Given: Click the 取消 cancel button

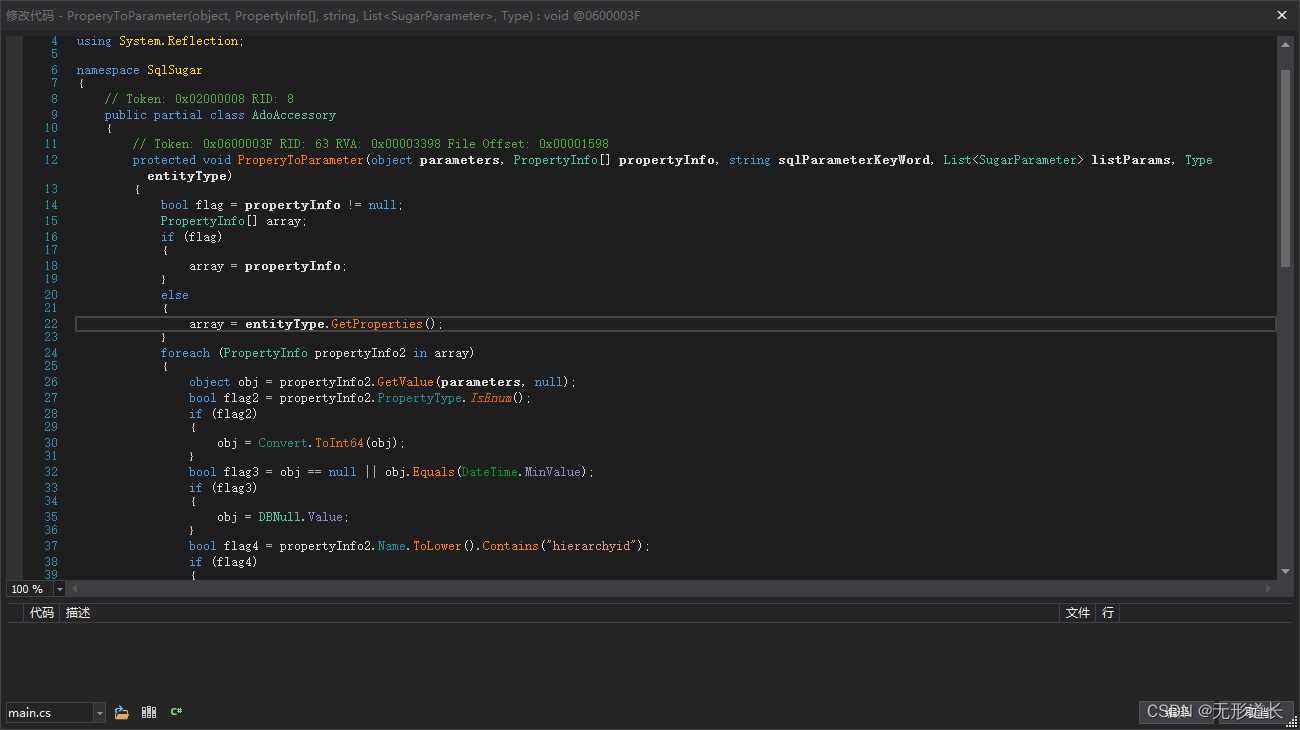Looking at the screenshot, I should click(x=1255, y=712).
